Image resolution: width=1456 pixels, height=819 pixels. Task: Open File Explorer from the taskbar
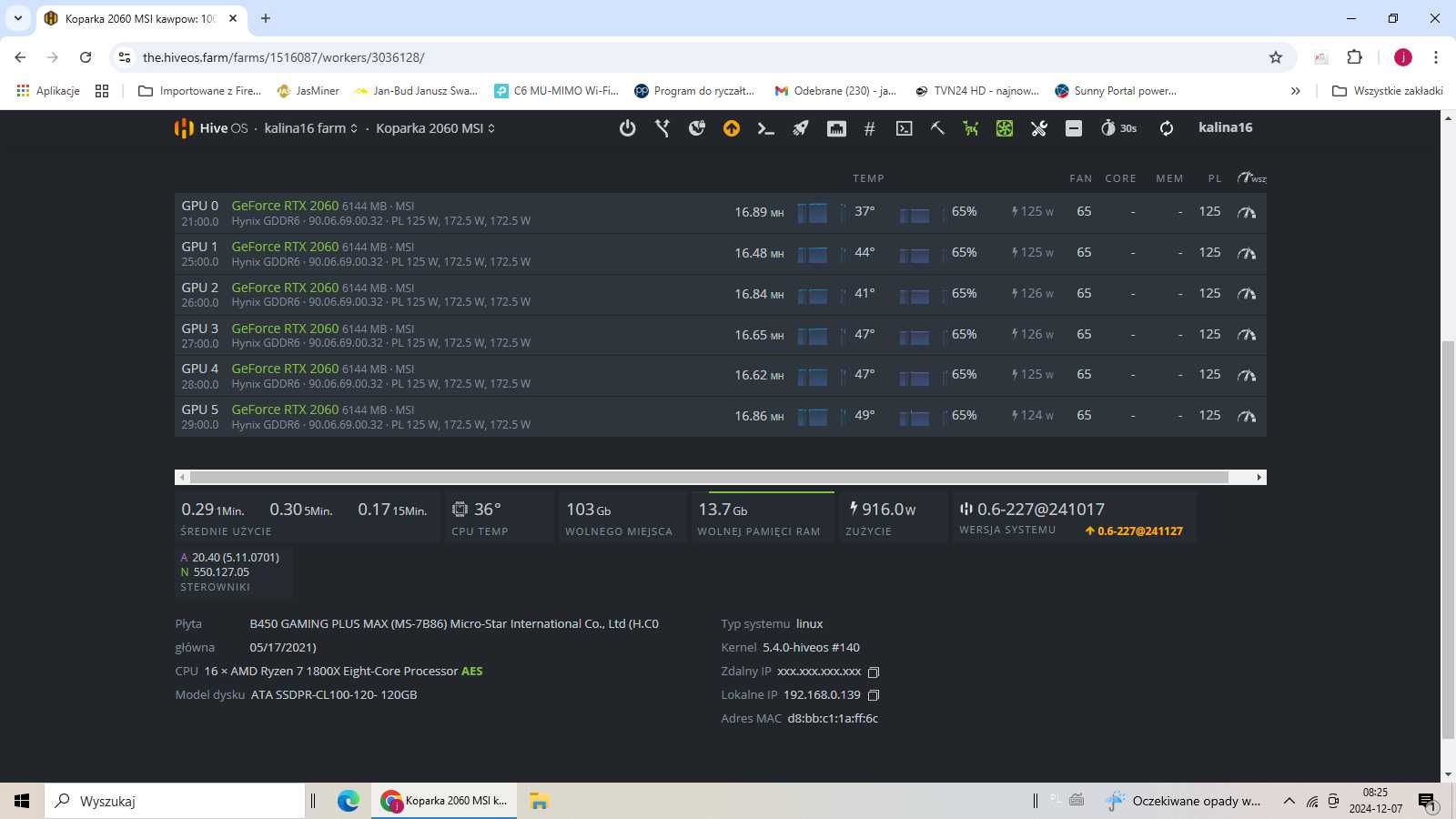pos(539,801)
